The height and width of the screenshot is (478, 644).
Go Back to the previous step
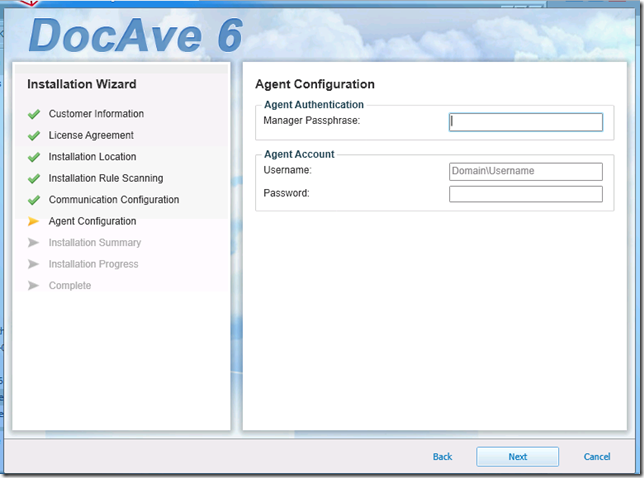click(442, 457)
